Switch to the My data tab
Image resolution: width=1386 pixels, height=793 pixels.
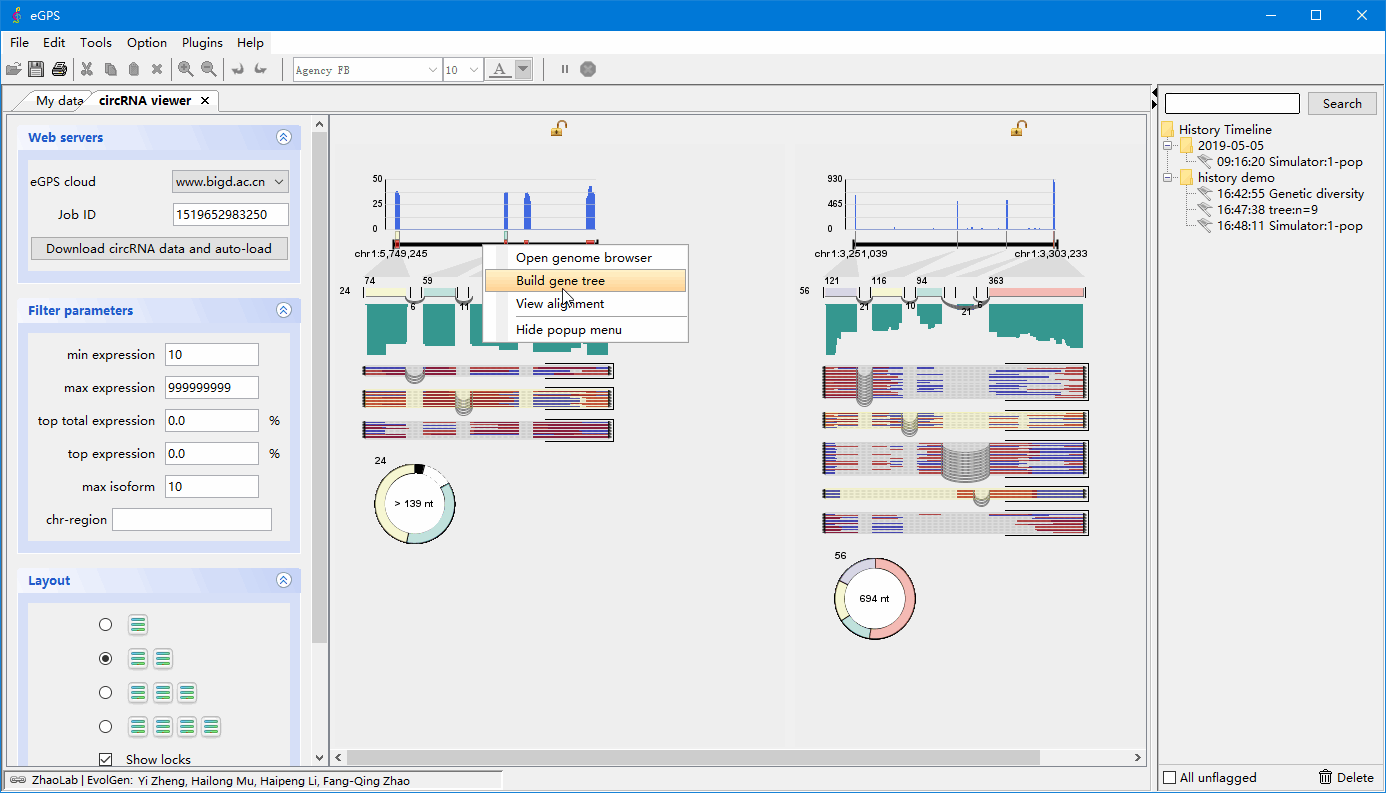tap(59, 100)
